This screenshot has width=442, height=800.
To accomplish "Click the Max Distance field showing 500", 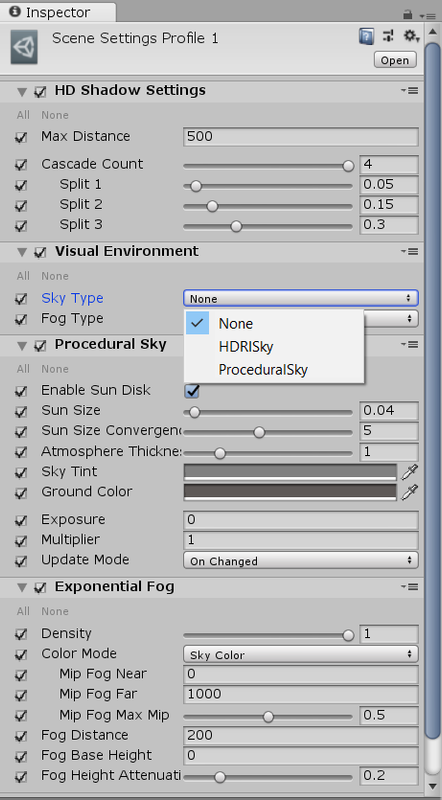I will (x=301, y=137).
